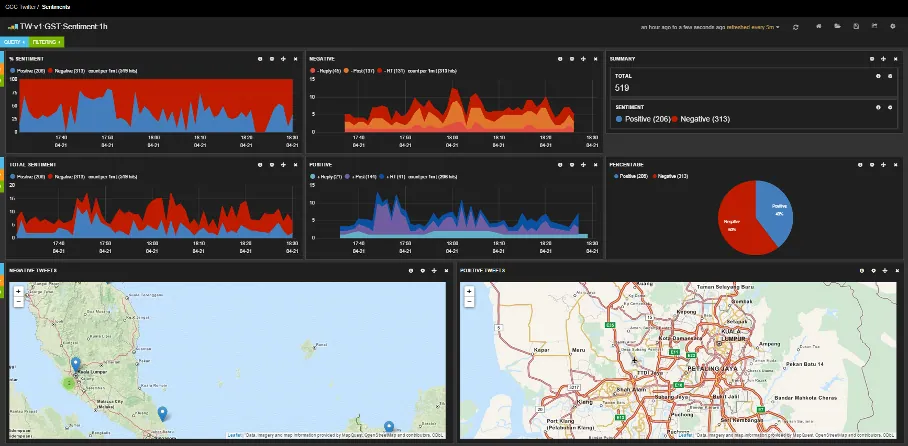Click blue Positive color dot in Percentage legend
The width and height of the screenshot is (908, 446).
(x=616, y=176)
